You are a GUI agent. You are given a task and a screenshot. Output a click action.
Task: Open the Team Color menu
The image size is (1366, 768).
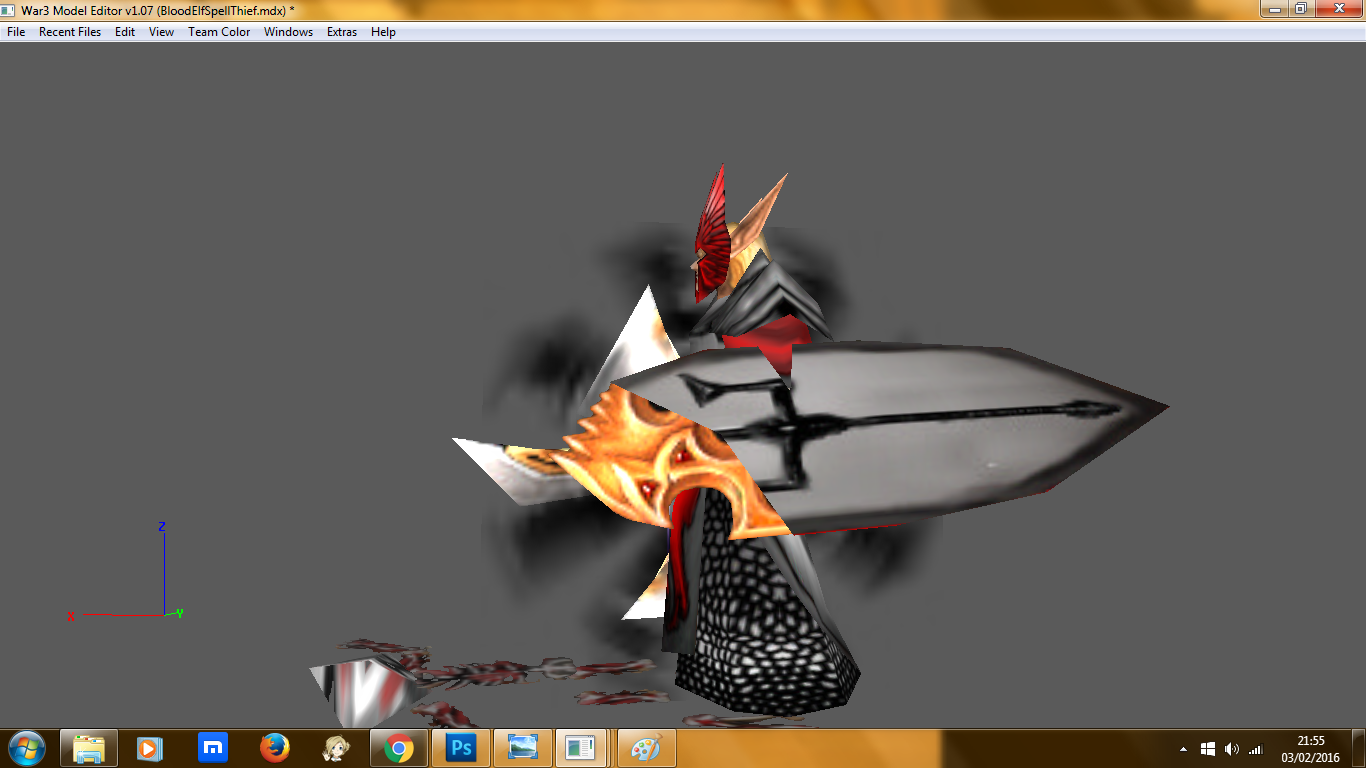(219, 32)
